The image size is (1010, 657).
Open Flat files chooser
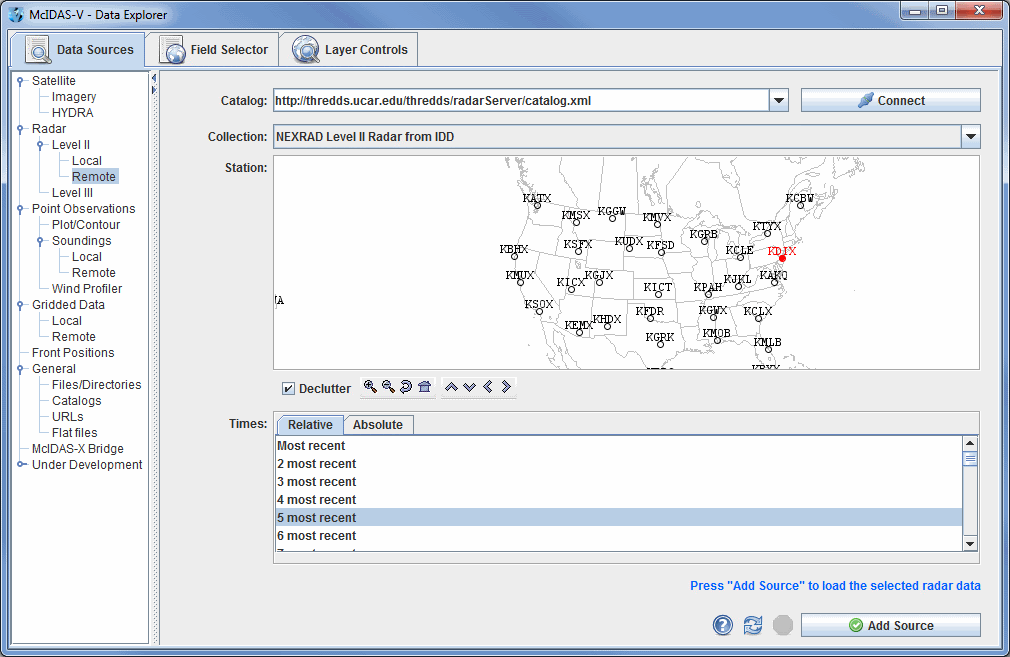[75, 433]
